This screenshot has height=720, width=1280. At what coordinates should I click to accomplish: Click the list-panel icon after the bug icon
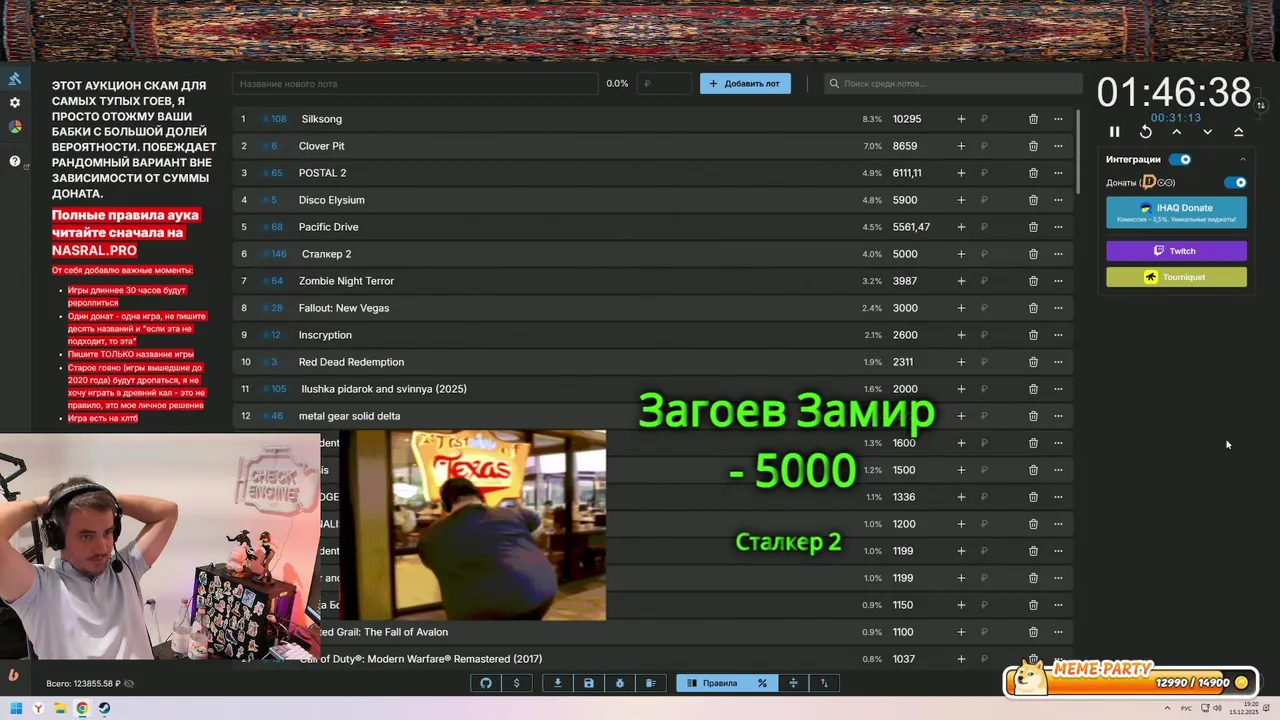(x=650, y=683)
